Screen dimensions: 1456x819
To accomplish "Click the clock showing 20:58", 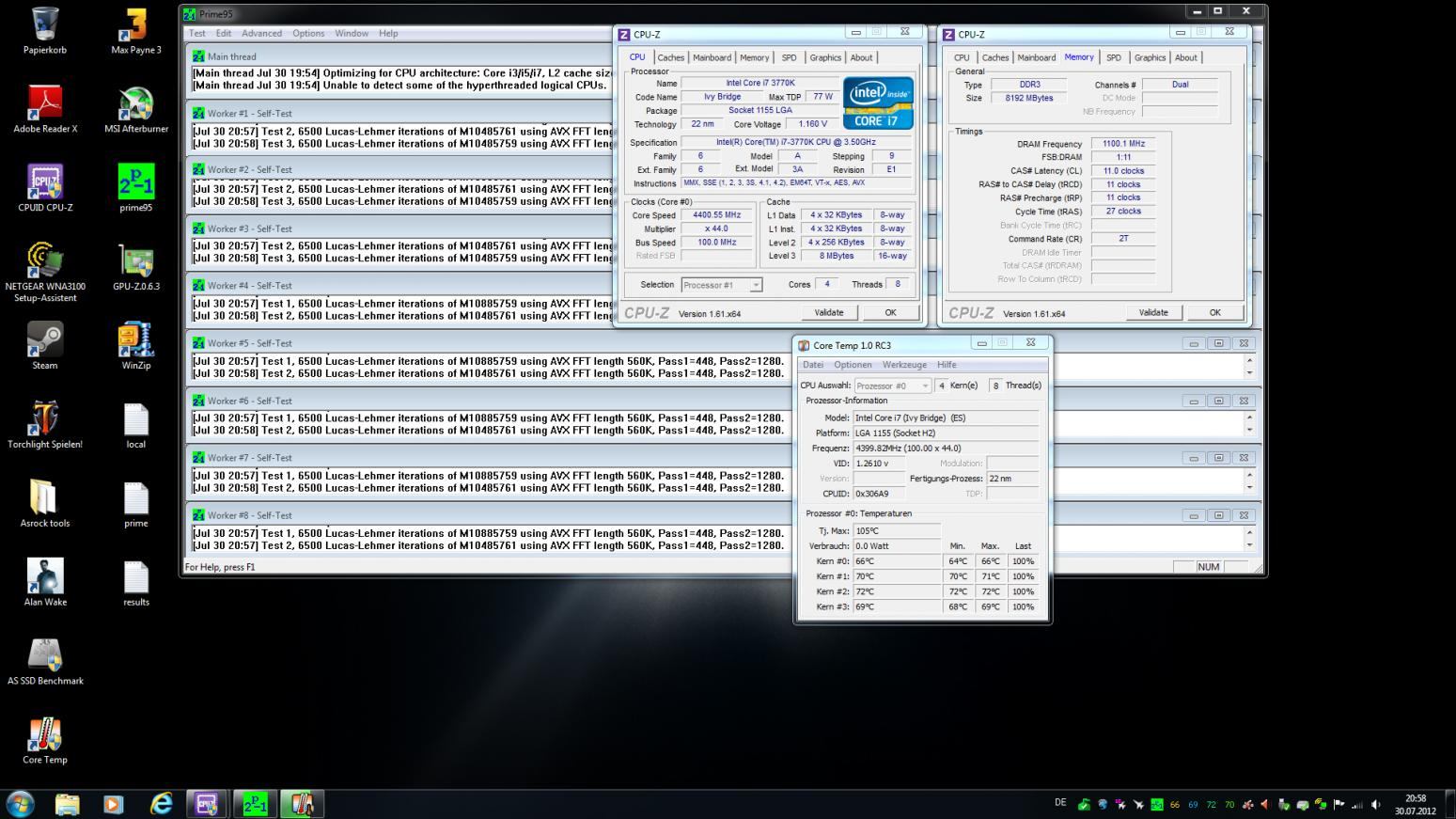I will point(1415,798).
